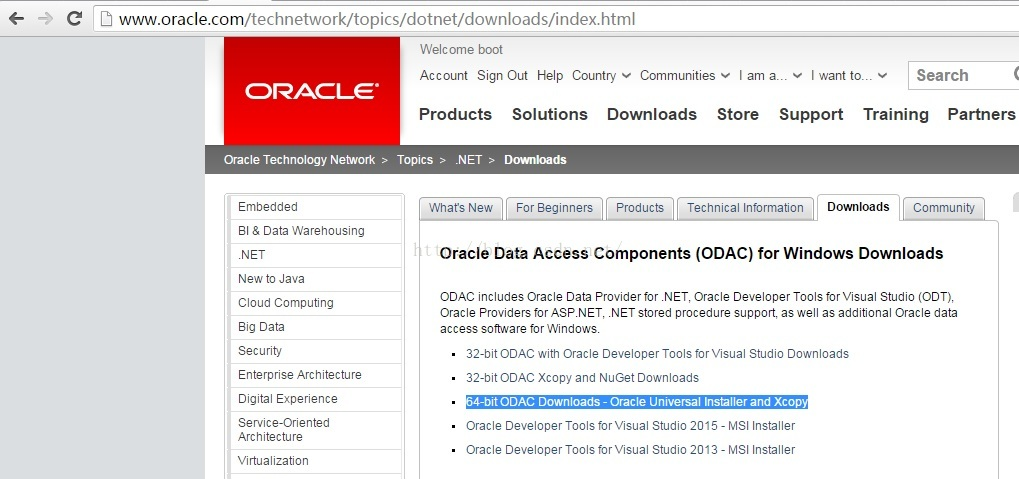Open the 'I want to...' dropdown
The image size is (1019, 479).
[x=849, y=75]
